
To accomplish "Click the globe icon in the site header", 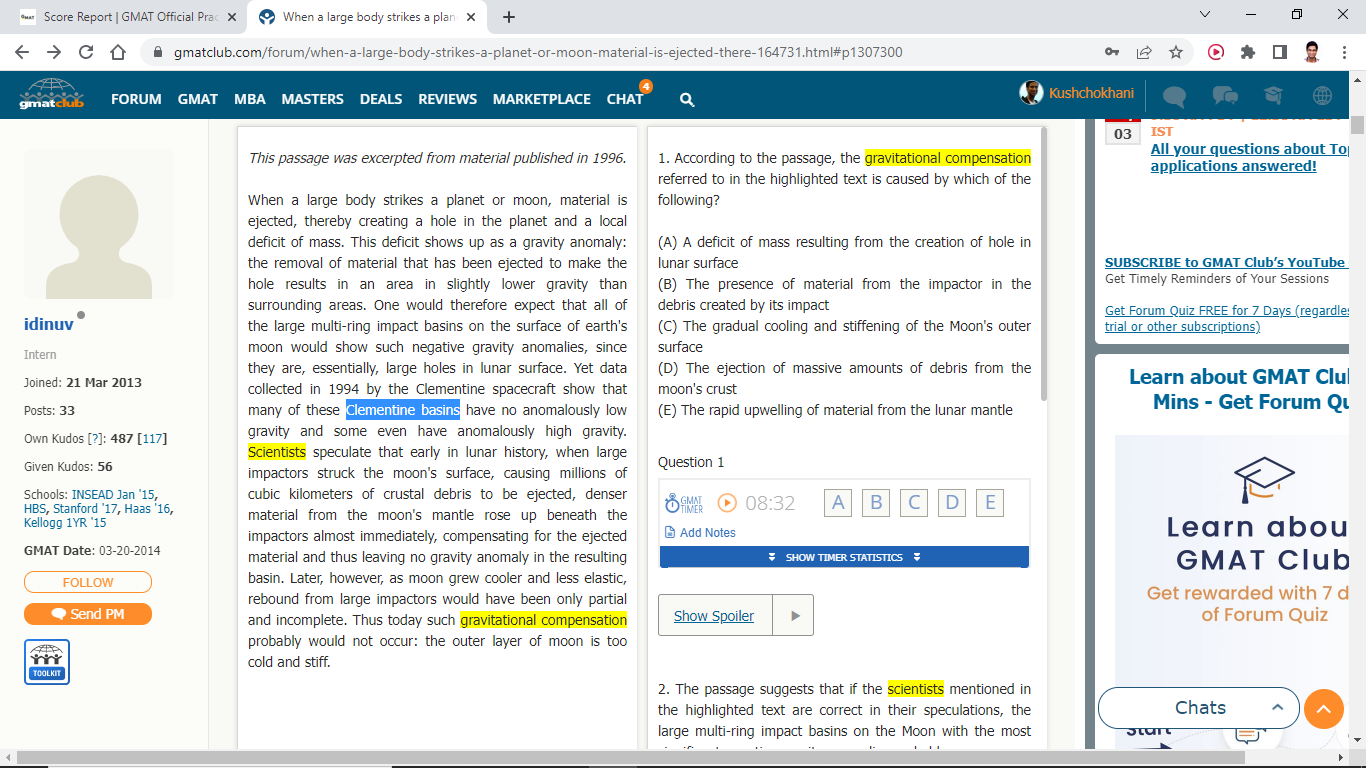I will (1322, 96).
